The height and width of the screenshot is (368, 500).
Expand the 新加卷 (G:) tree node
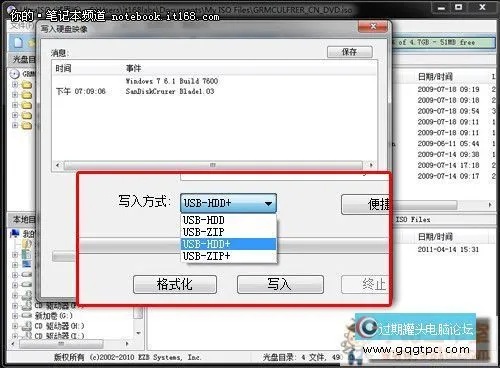(15, 315)
